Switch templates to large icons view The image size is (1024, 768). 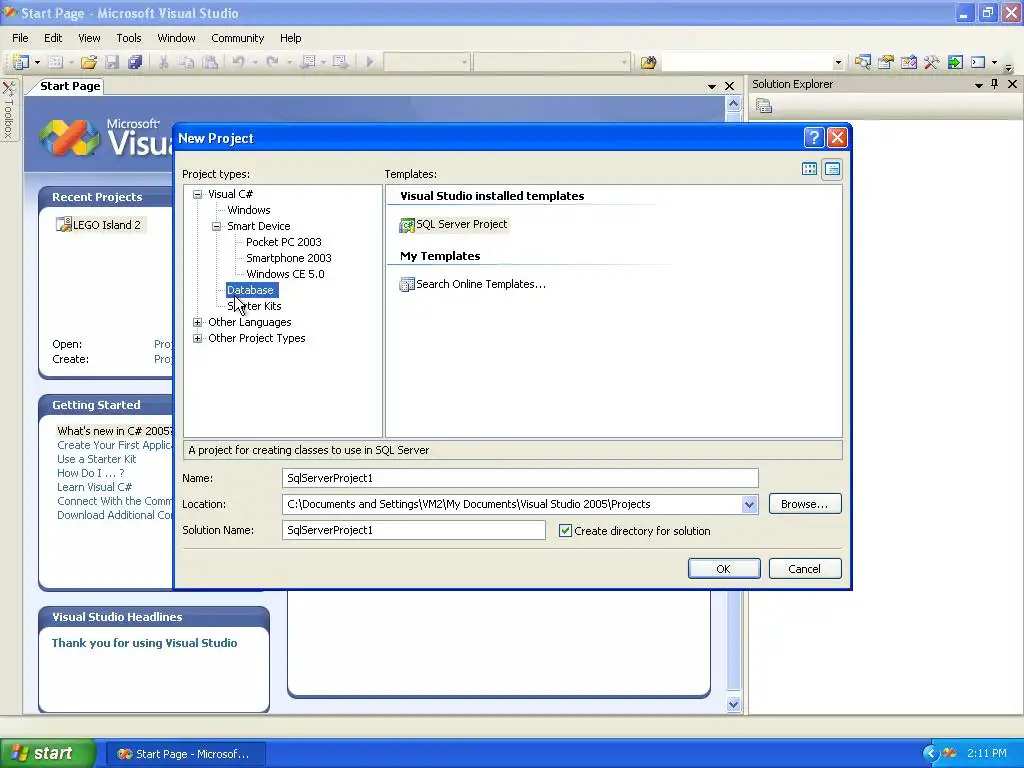809,169
